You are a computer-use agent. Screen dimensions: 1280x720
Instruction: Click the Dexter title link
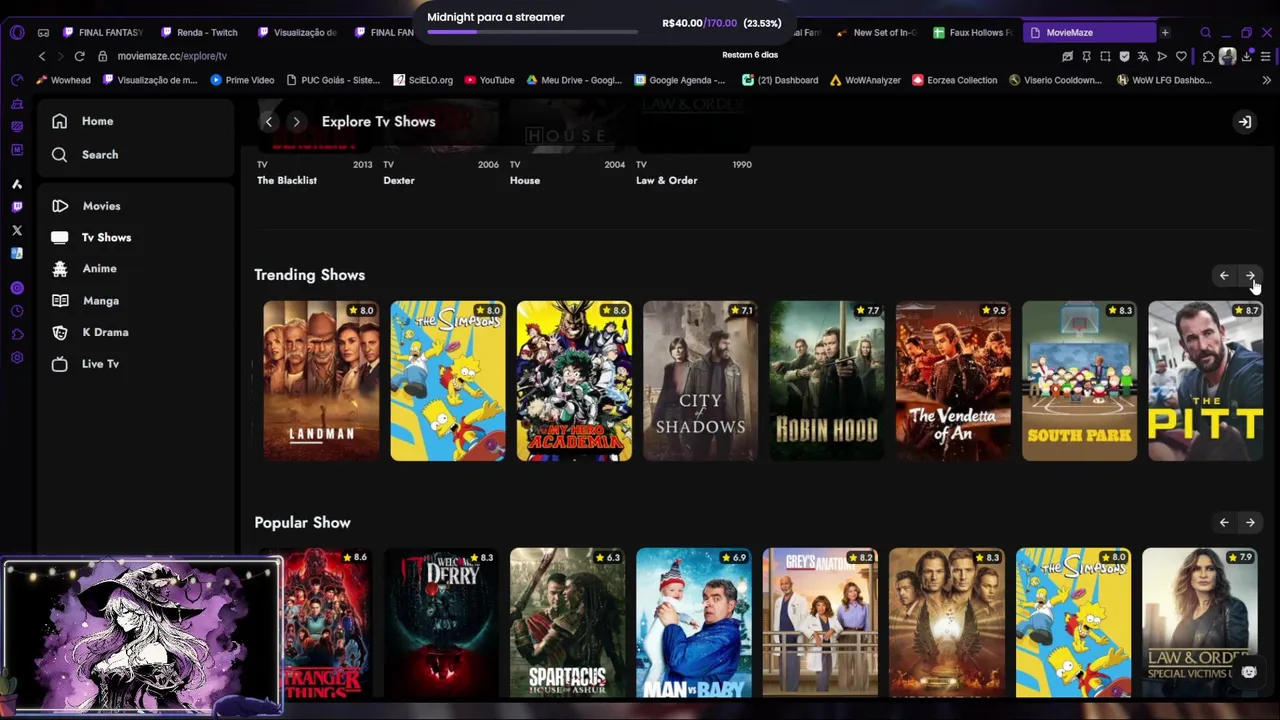coord(398,181)
